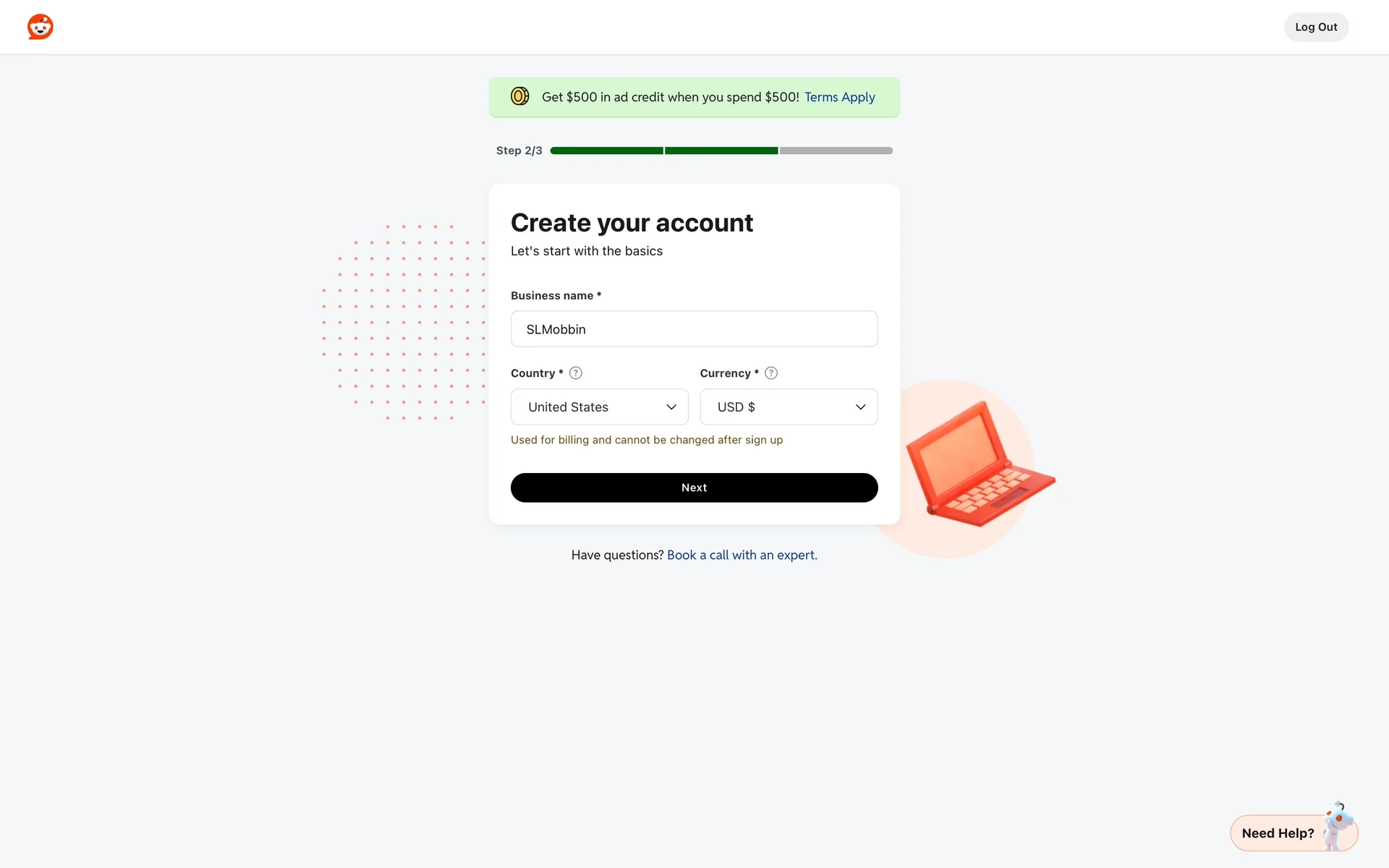Click the Reddit logo in header
The image size is (1389, 868).
[x=41, y=27]
